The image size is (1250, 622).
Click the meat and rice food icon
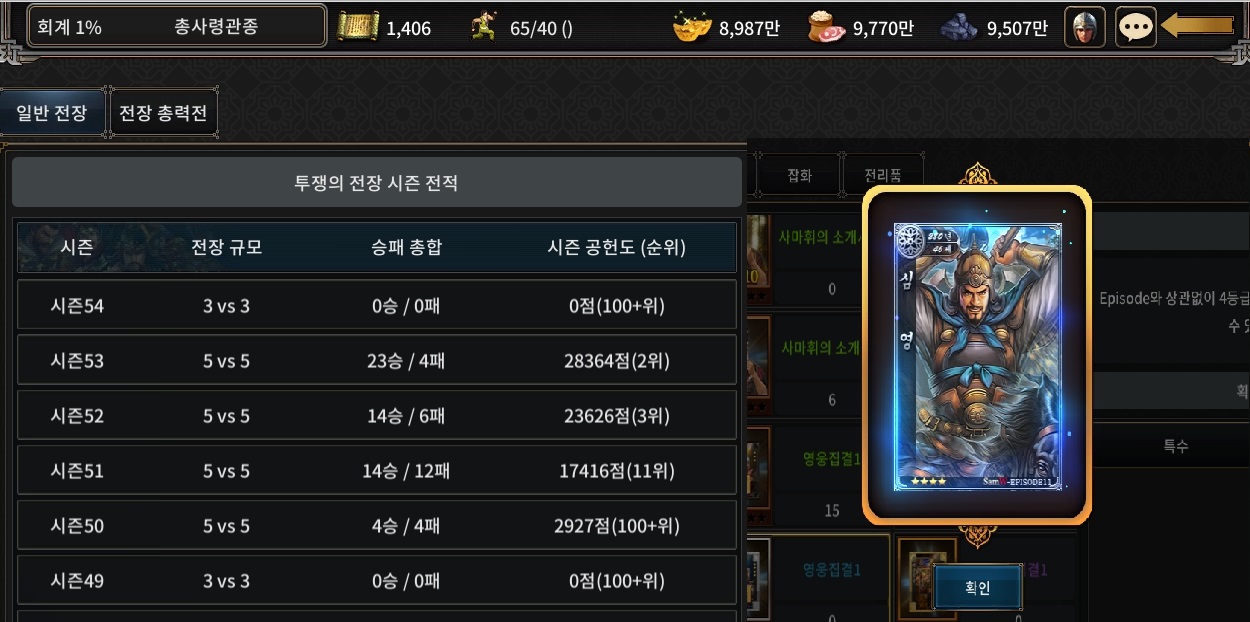827,27
